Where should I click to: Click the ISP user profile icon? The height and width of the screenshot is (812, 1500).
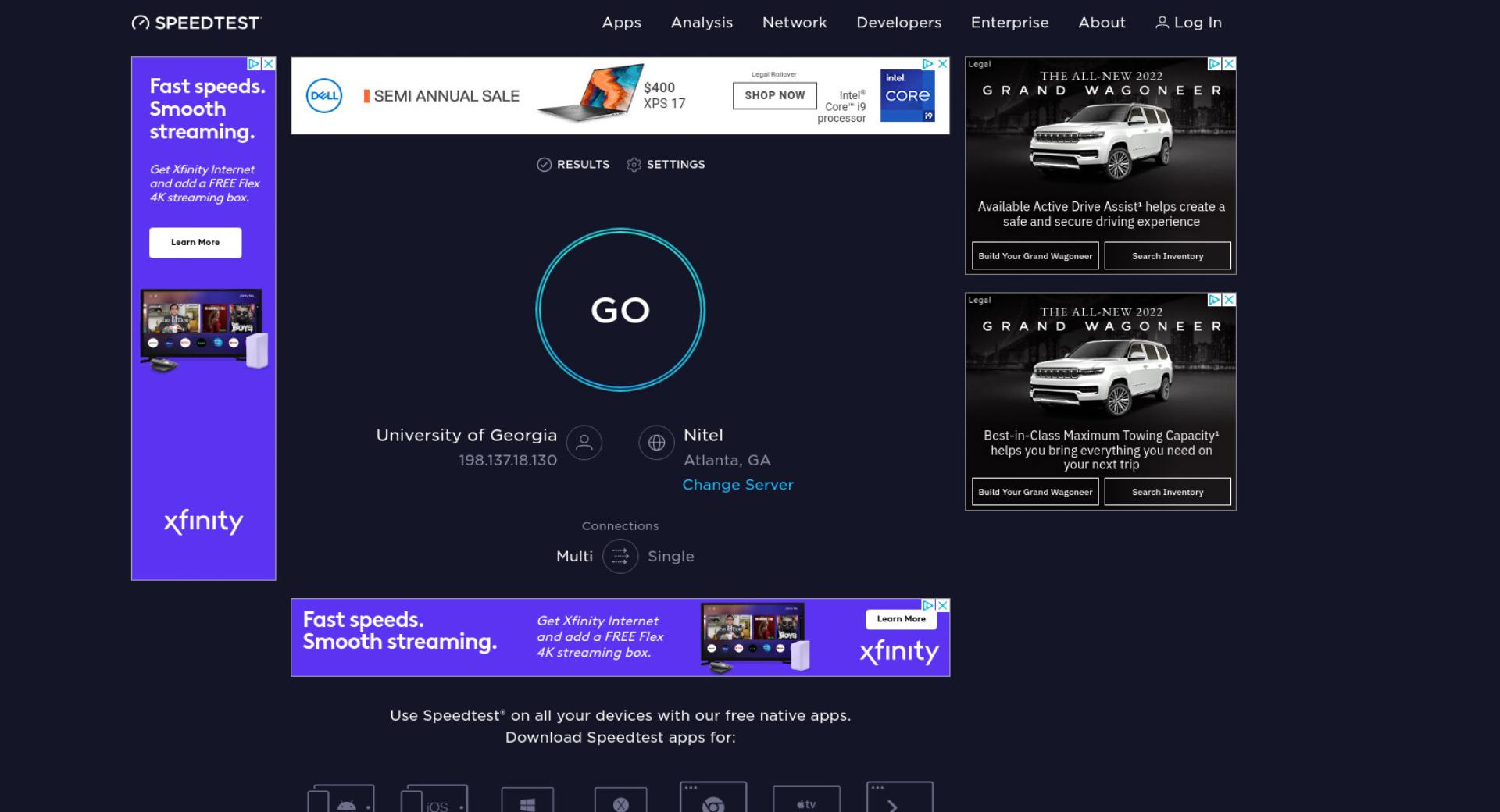tap(584, 443)
